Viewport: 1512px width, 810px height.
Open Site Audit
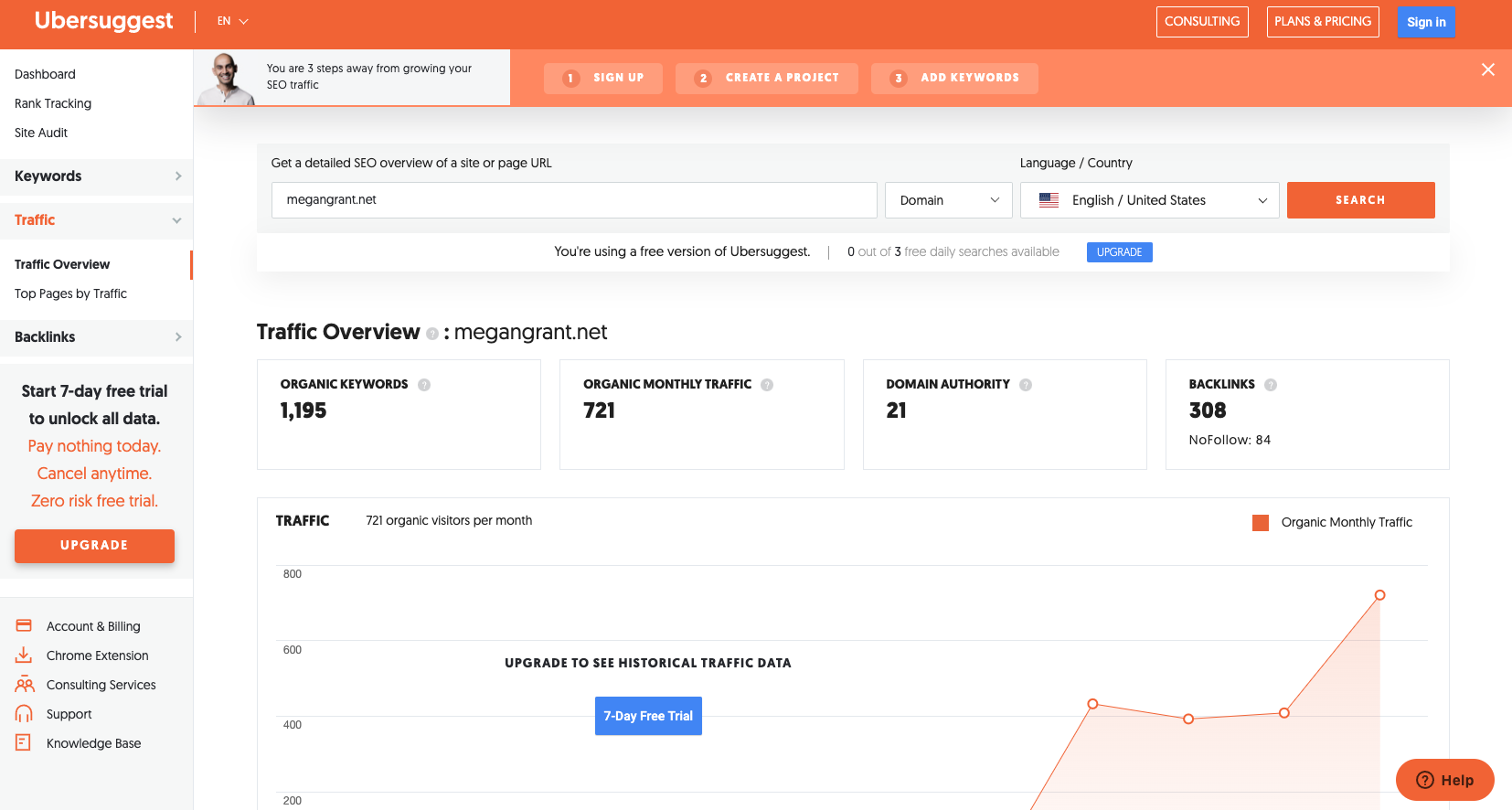[41, 133]
